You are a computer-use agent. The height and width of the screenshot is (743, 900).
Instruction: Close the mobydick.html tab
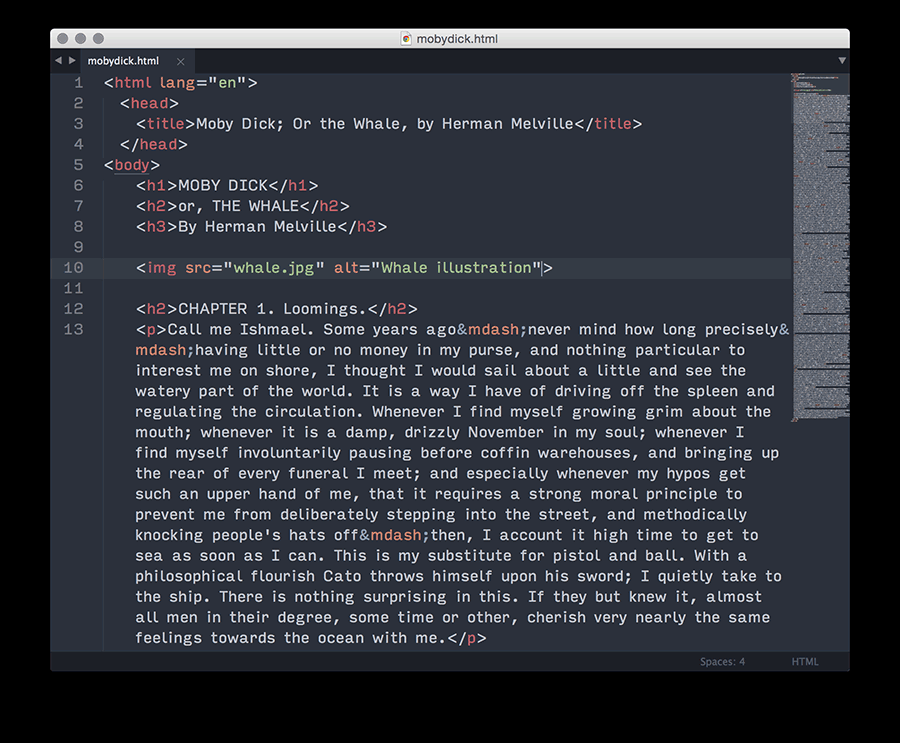point(181,61)
